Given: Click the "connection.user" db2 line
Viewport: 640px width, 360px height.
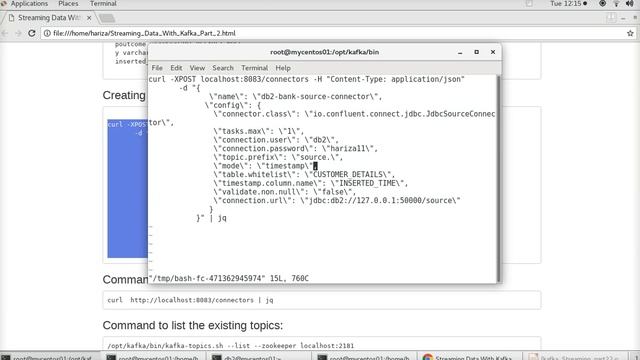Looking at the screenshot, I should (276, 140).
